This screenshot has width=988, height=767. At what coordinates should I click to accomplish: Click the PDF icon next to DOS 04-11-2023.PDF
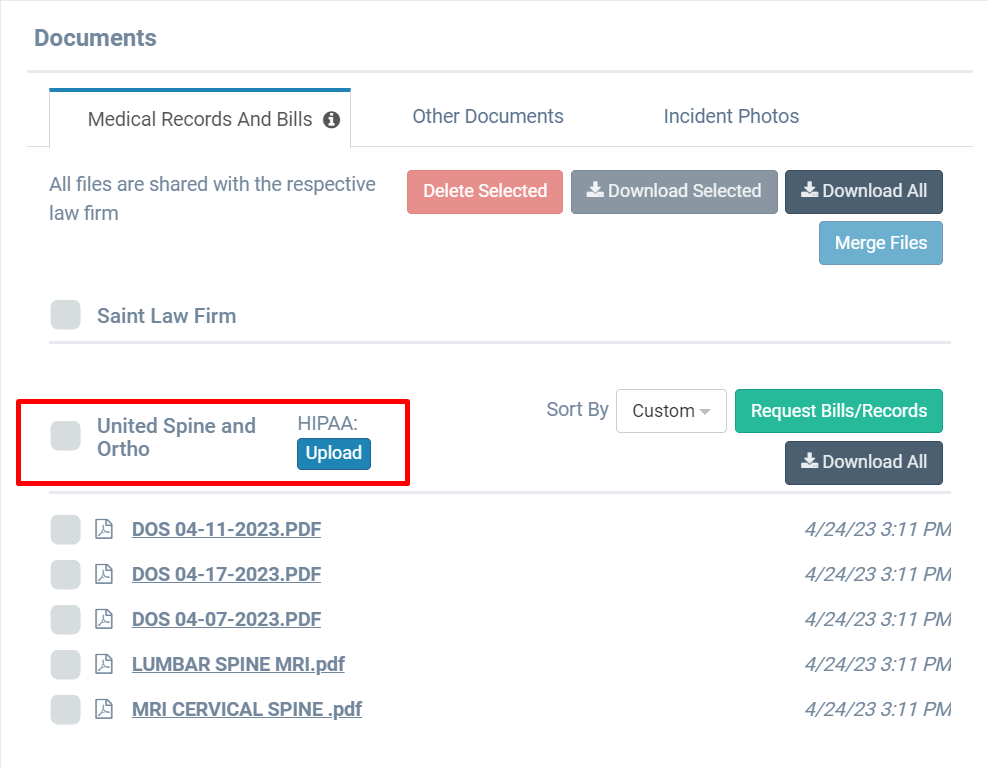104,529
